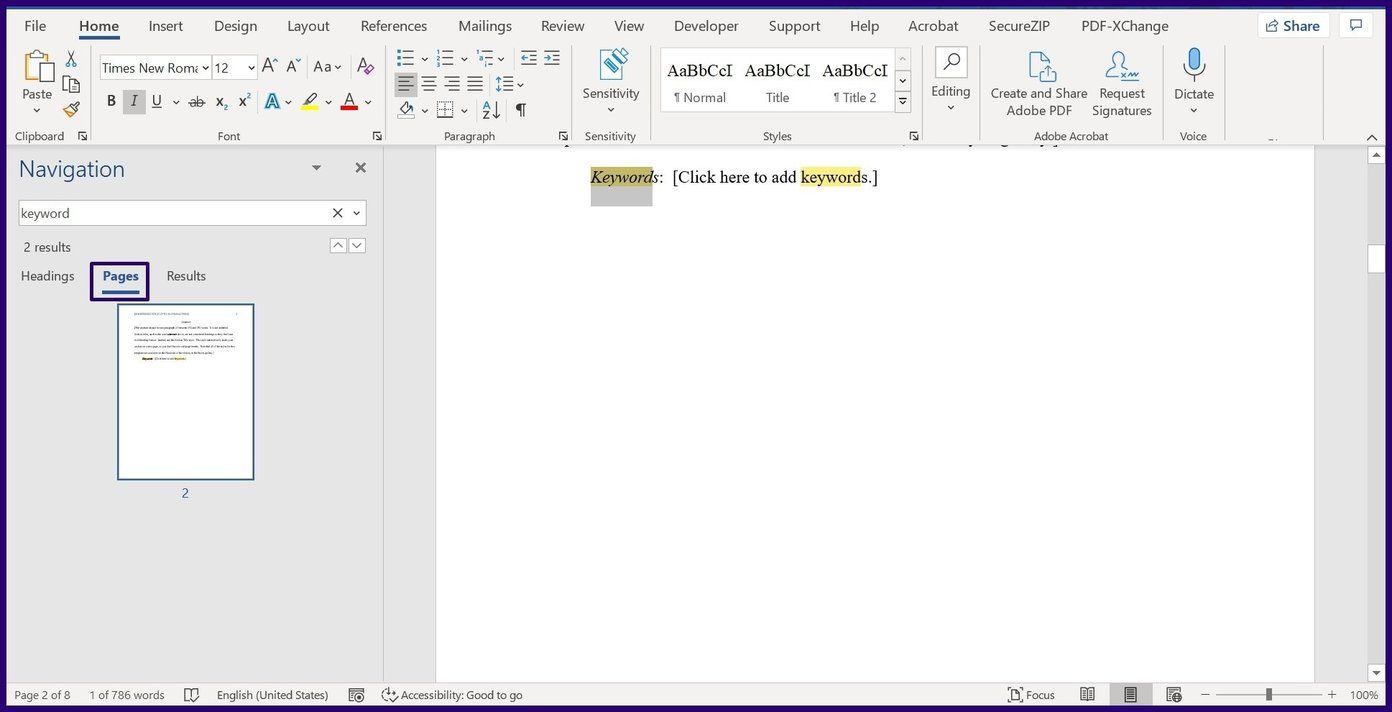1392x712 pixels.
Task: Open the Review ribbon tab
Action: 563,26
